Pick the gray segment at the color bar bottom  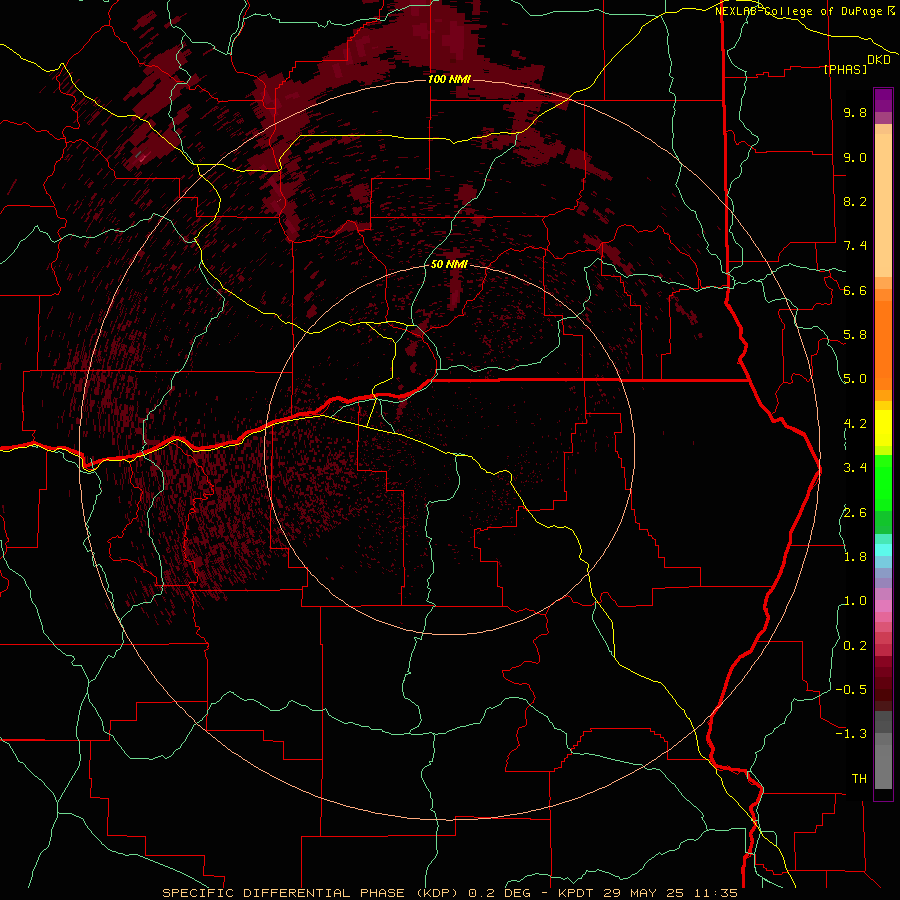(883, 766)
